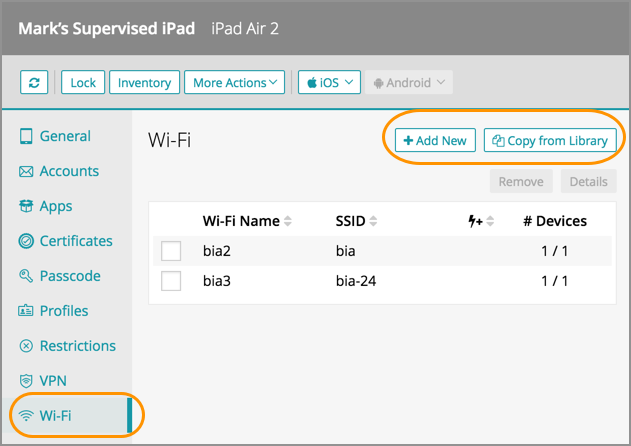Click the VPN shield icon
631x446 pixels.
pyautogui.click(x=26, y=382)
